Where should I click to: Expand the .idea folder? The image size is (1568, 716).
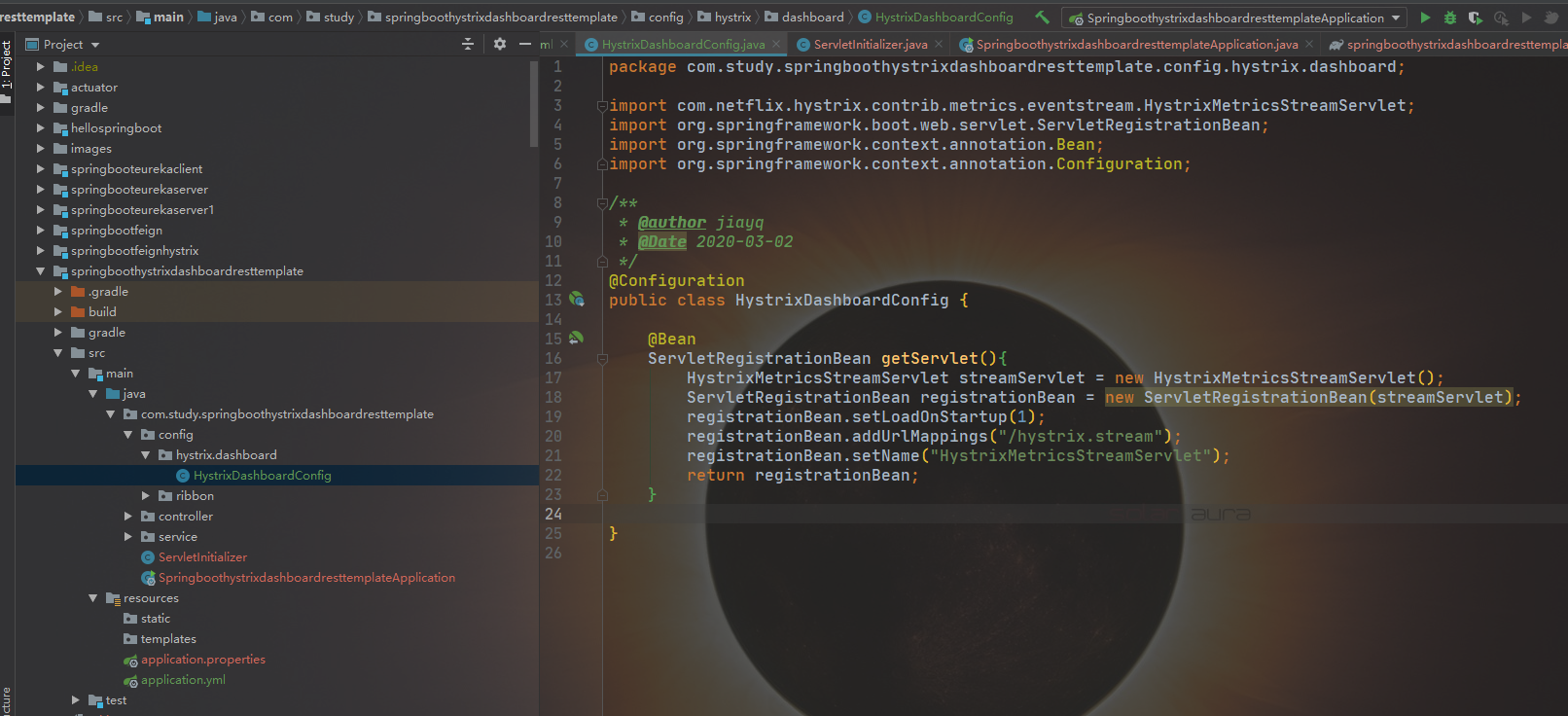[x=40, y=66]
